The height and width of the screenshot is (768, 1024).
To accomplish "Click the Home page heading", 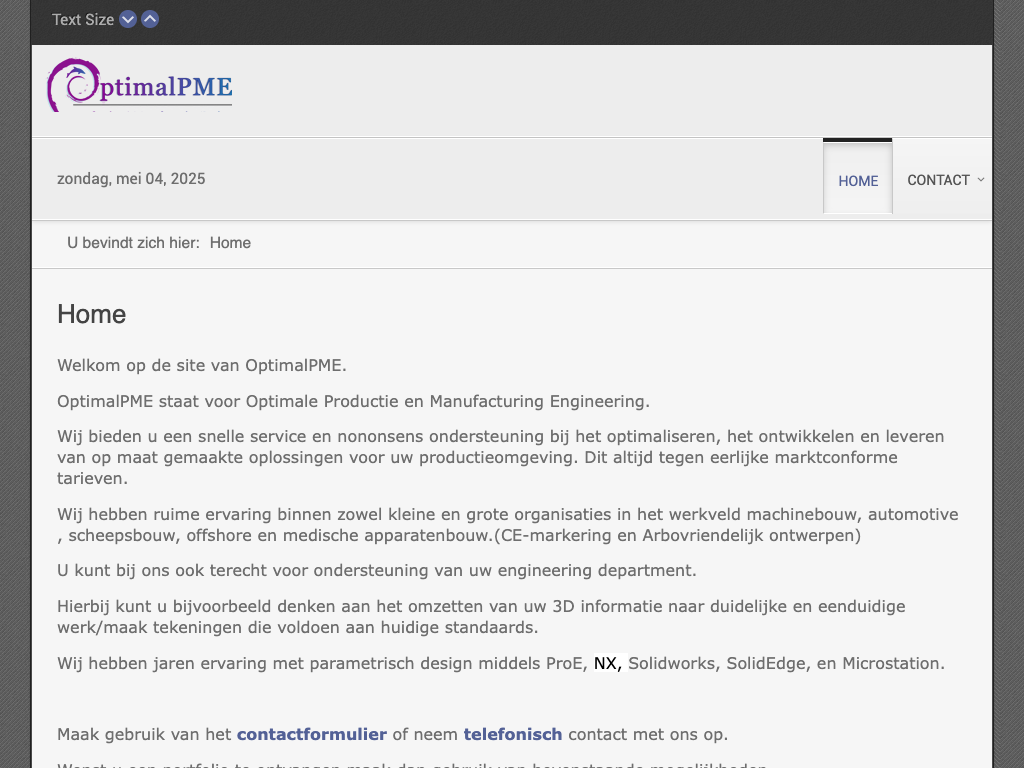I will [92, 314].
